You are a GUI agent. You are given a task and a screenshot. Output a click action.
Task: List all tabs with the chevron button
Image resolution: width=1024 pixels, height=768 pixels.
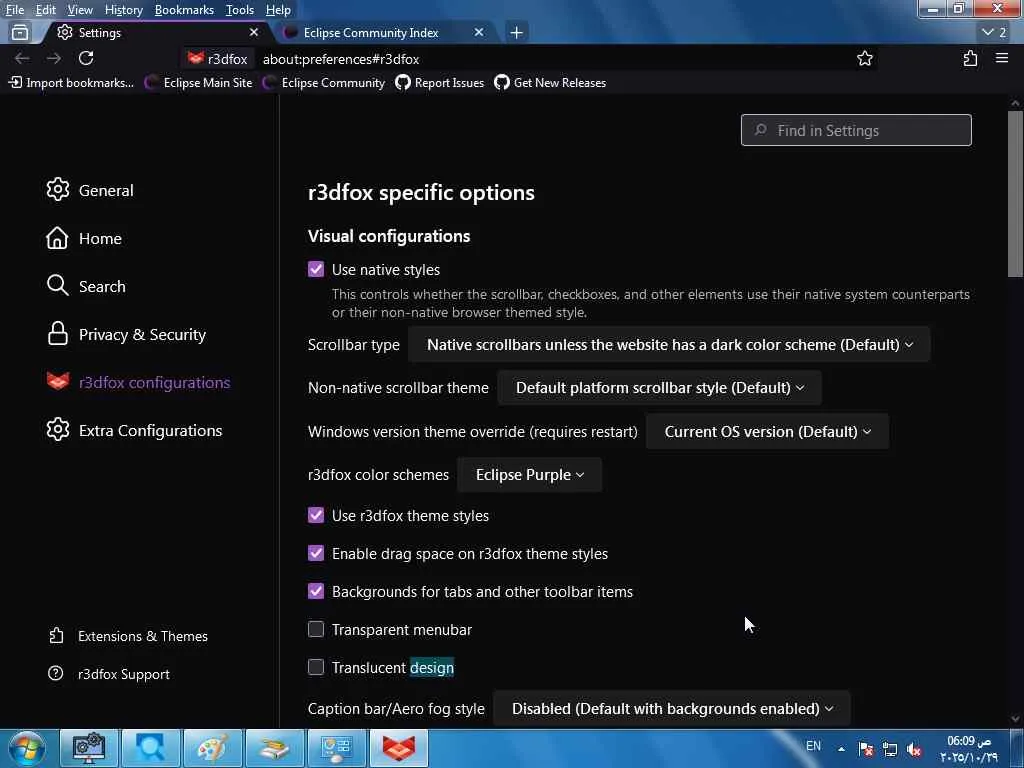click(994, 32)
